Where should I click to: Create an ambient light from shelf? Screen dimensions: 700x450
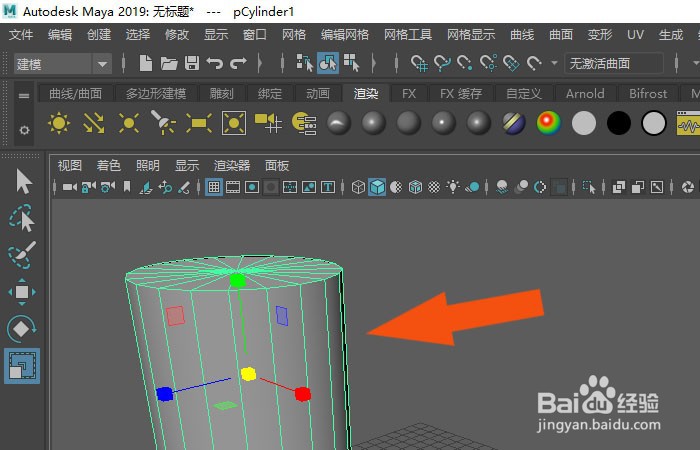point(59,123)
